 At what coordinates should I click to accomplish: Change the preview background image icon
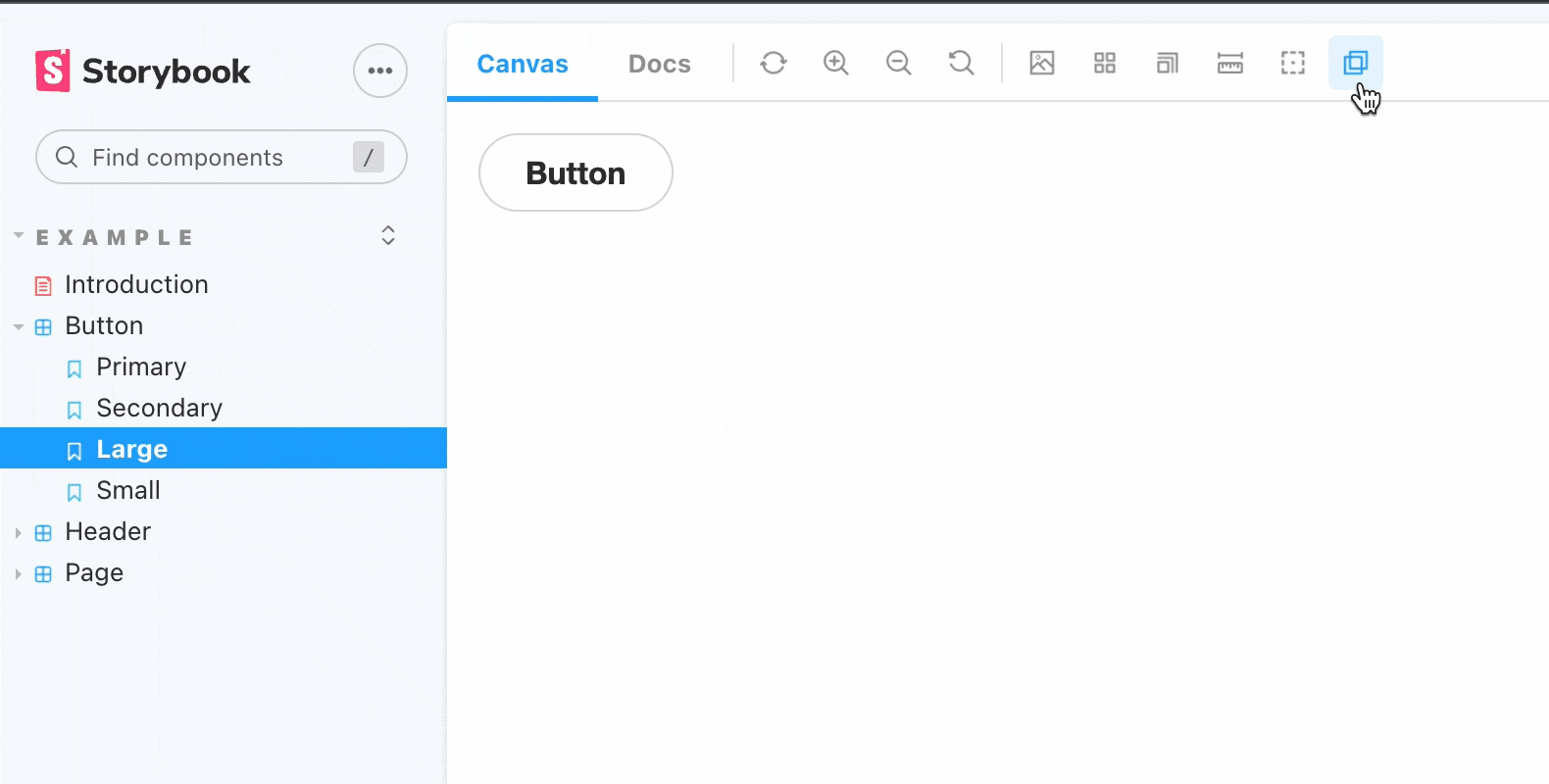click(1042, 63)
